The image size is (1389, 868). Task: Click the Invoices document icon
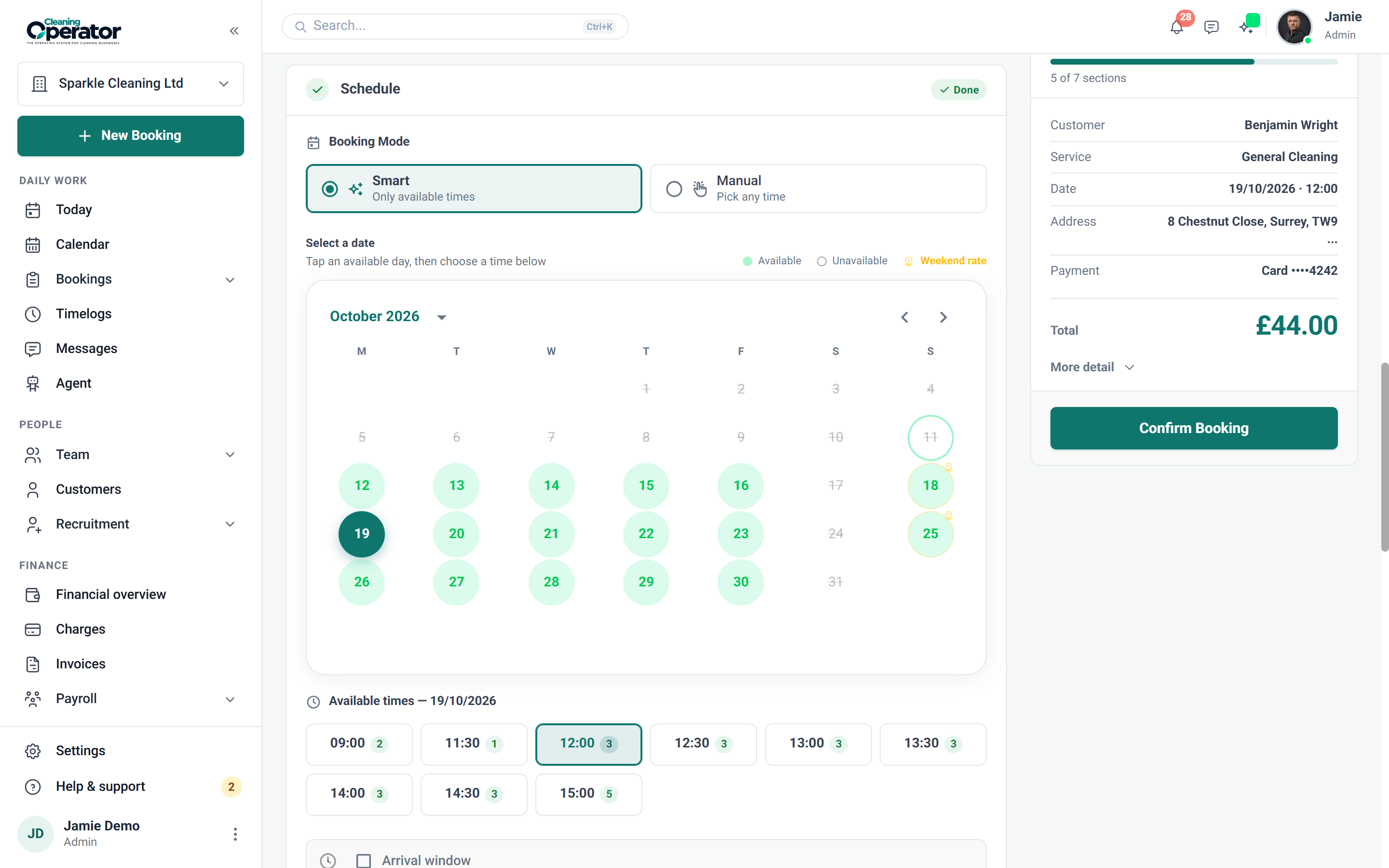[33, 664]
